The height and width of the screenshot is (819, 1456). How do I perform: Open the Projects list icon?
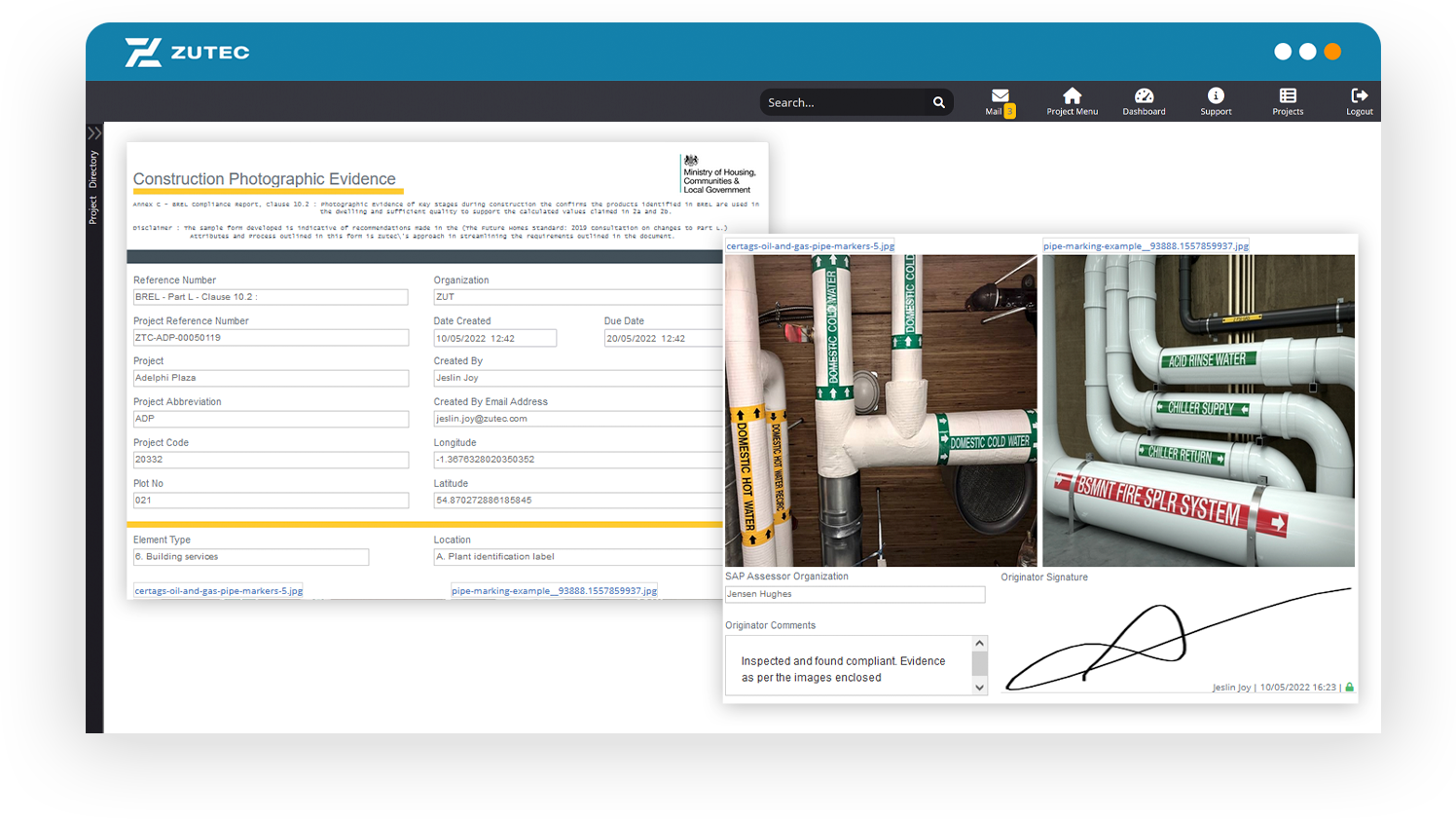pos(1288,96)
